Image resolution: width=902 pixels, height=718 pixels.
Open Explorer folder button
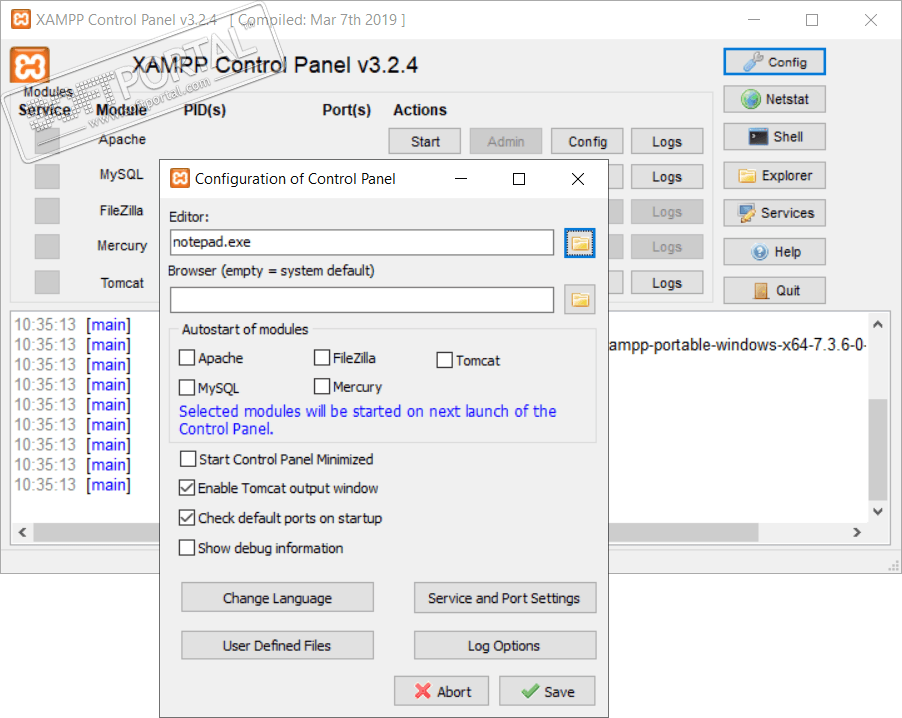(x=774, y=175)
